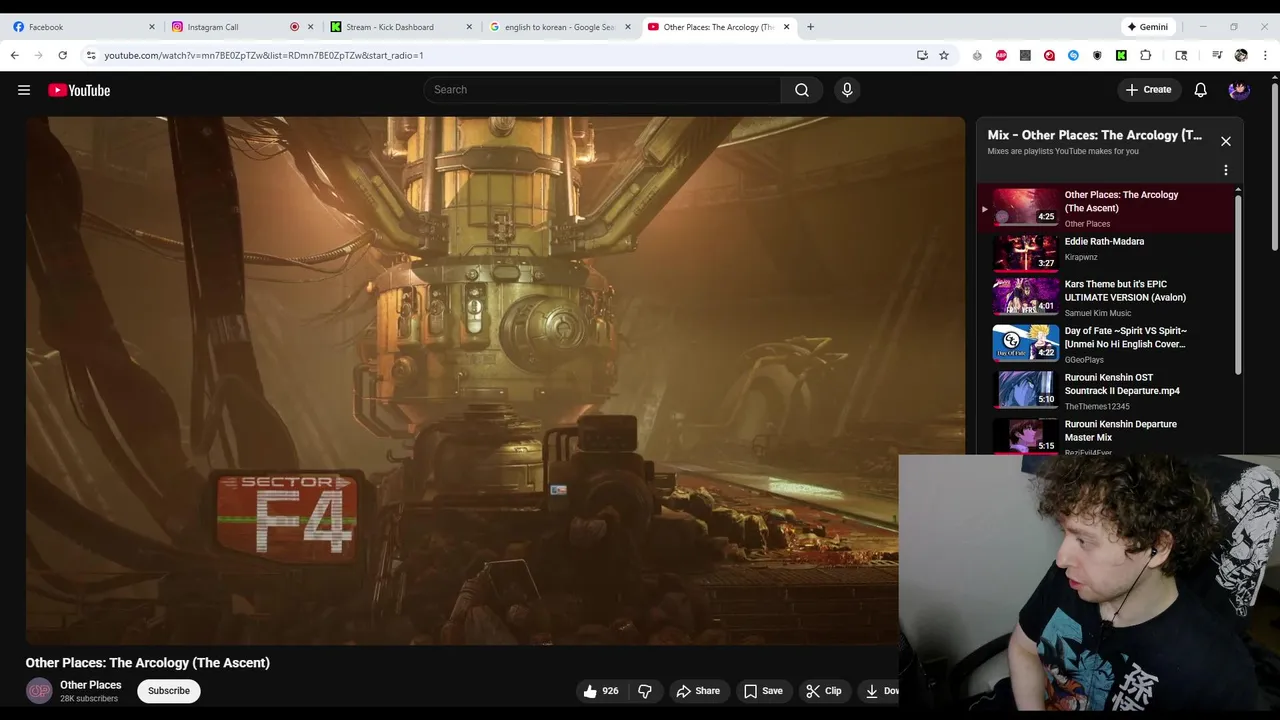Start voice search with microphone icon
Viewport: 1280px width, 720px height.
847,90
